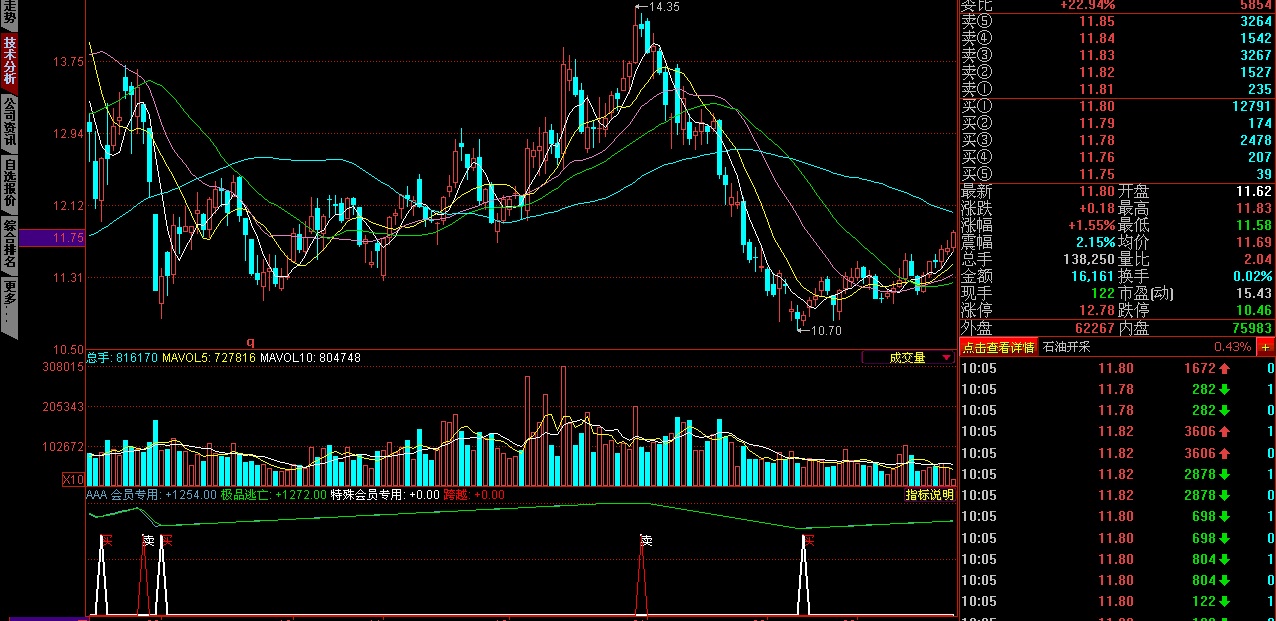Select the 卖⑤ ask row at 11.85
This screenshot has width=1276, height=621.
pyautogui.click(x=1117, y=21)
